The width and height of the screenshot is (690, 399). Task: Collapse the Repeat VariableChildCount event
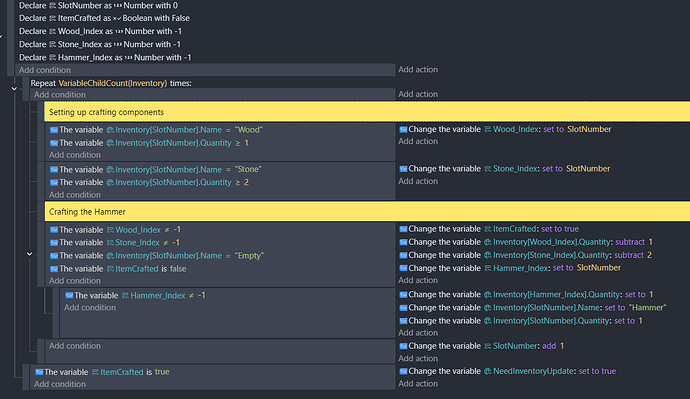click(x=14, y=89)
